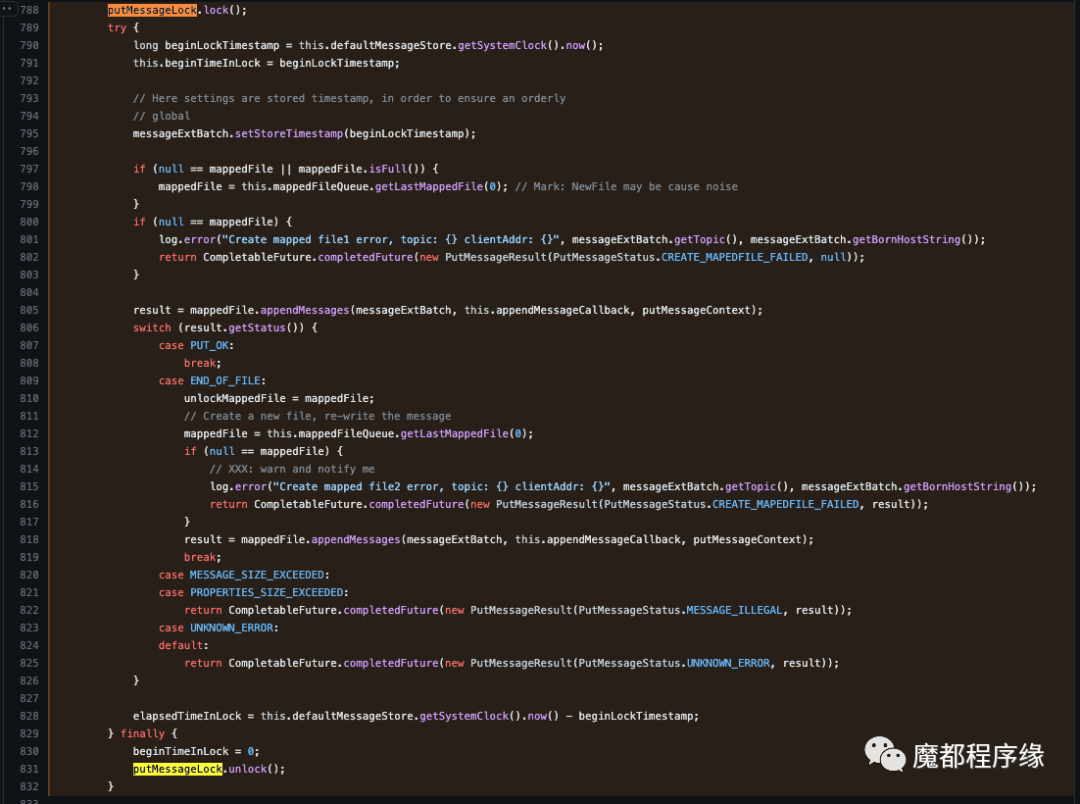This screenshot has height=804, width=1080.
Task: Click the 'lock' method call on line 788
Action: 216,10
